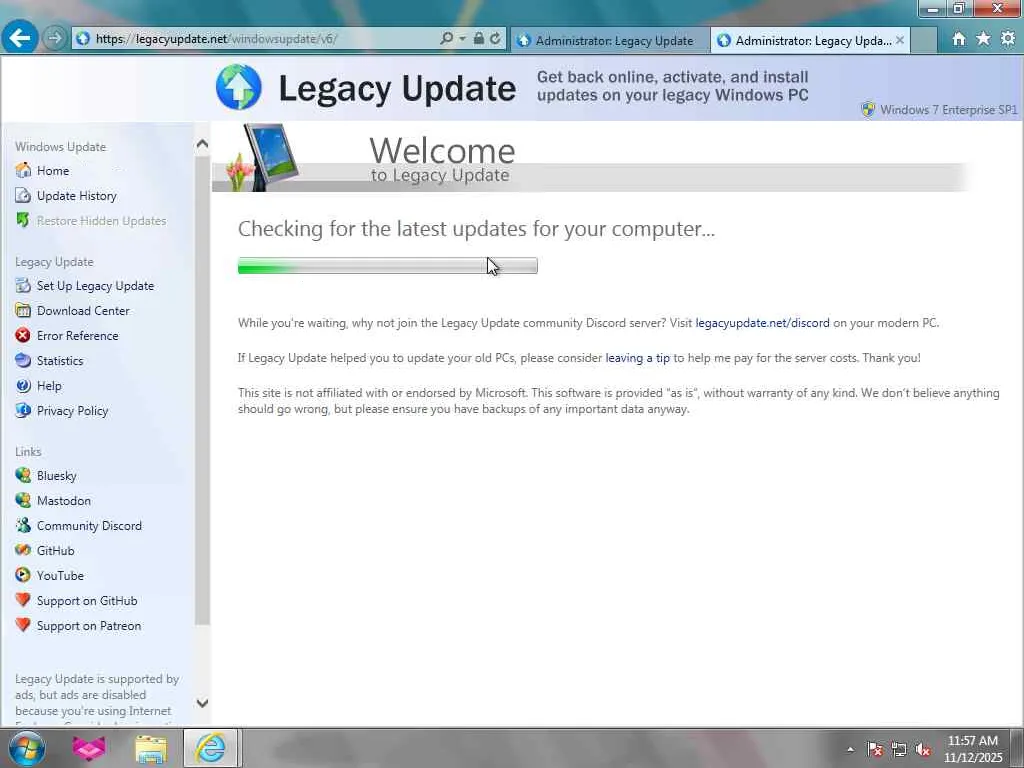
Task: Click the Bluesky globe icon
Action: click(x=23, y=475)
